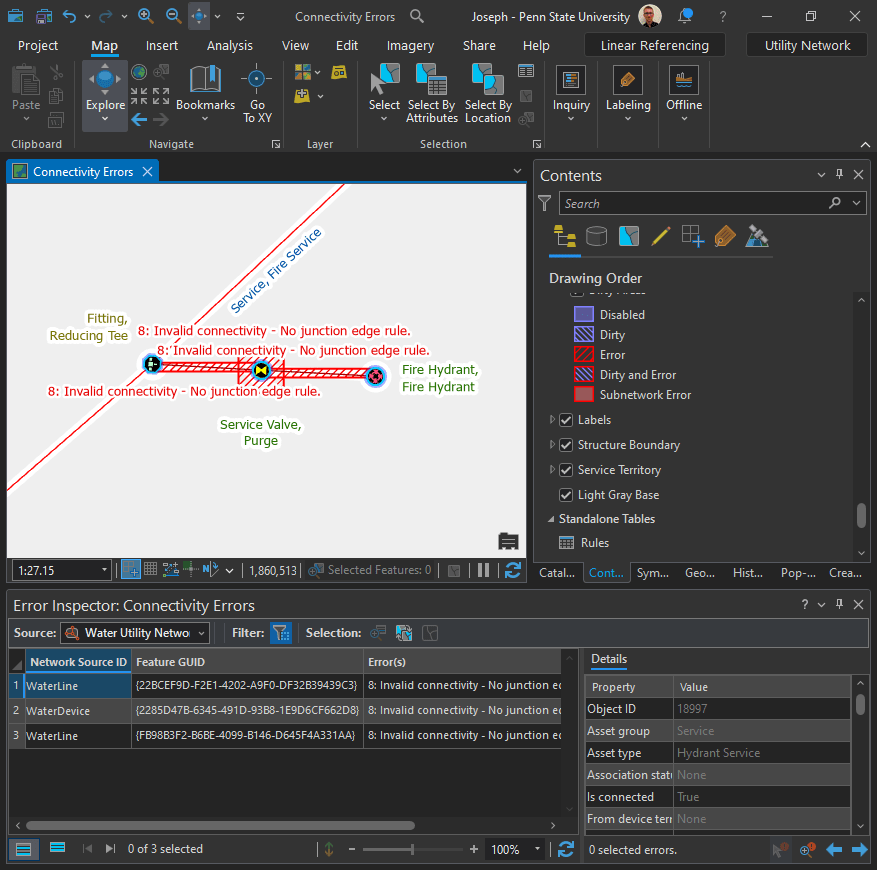The height and width of the screenshot is (870, 877).
Task: Click the Rules standalone table
Action: coord(594,543)
